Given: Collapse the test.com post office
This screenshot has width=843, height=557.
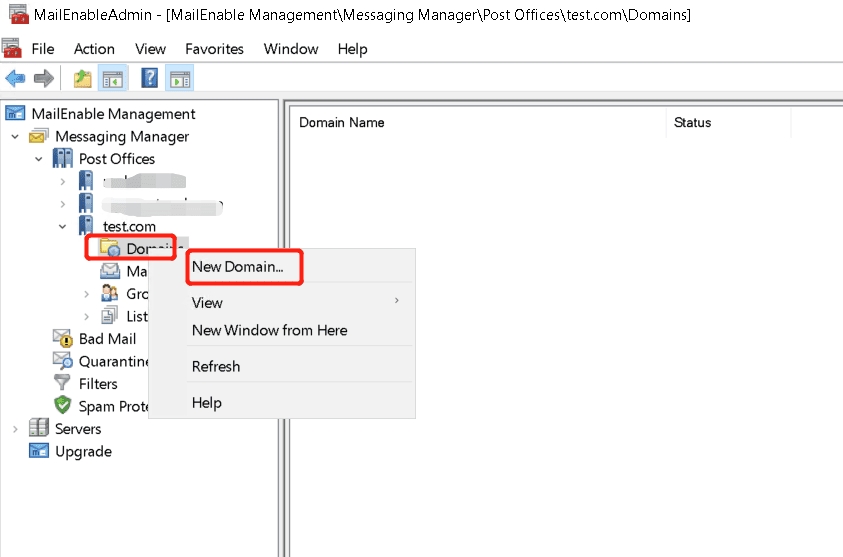Looking at the screenshot, I should pos(63,227).
